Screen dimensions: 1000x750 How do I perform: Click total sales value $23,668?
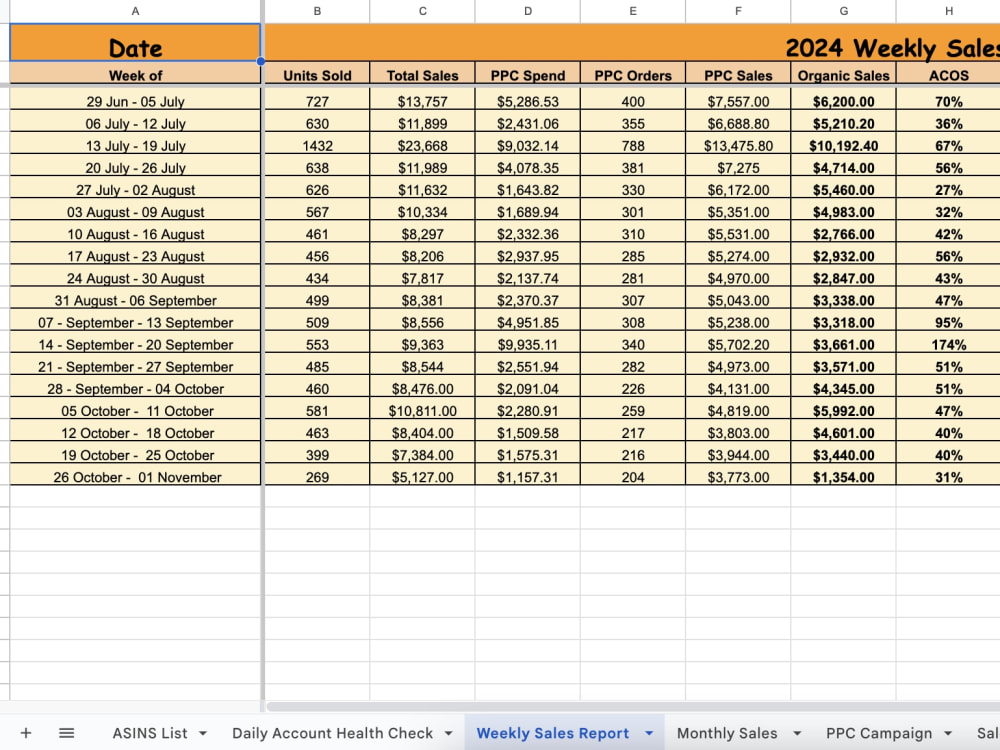point(422,145)
